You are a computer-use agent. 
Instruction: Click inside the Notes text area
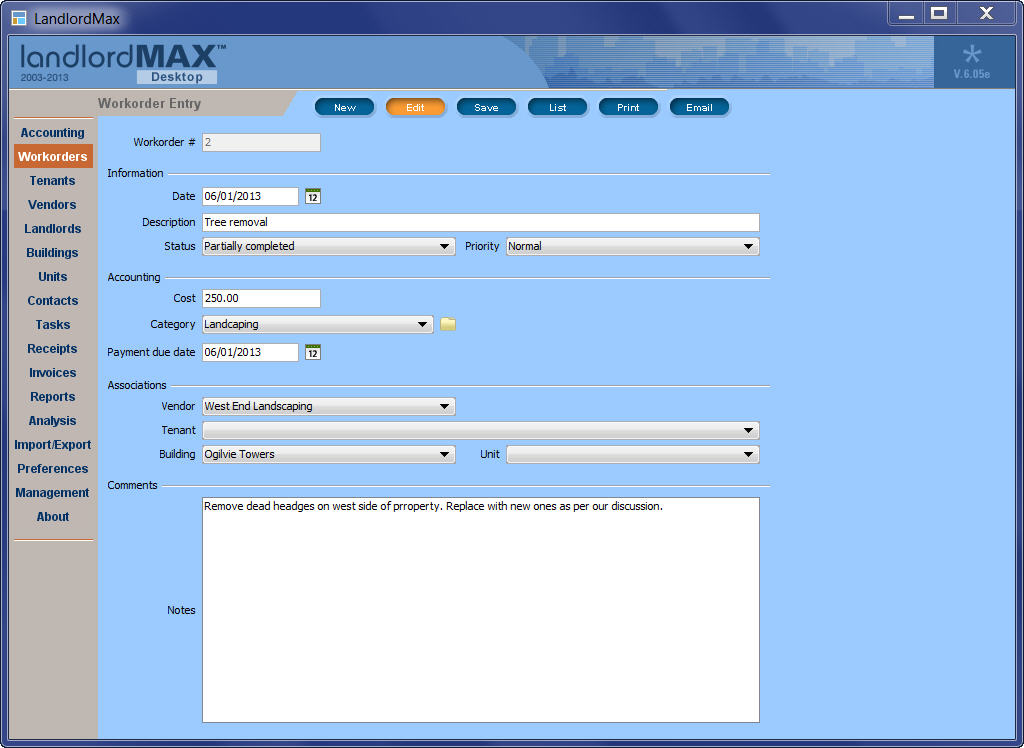click(x=481, y=610)
